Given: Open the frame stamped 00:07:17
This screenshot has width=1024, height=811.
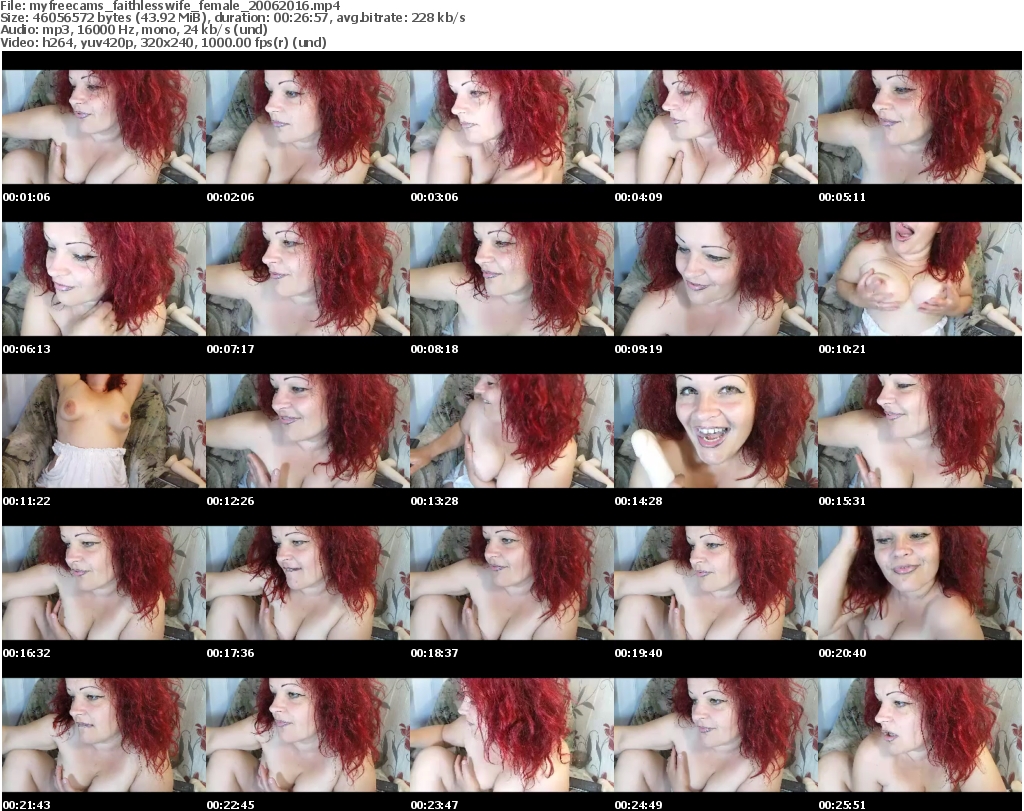Looking at the screenshot, I should (308, 279).
